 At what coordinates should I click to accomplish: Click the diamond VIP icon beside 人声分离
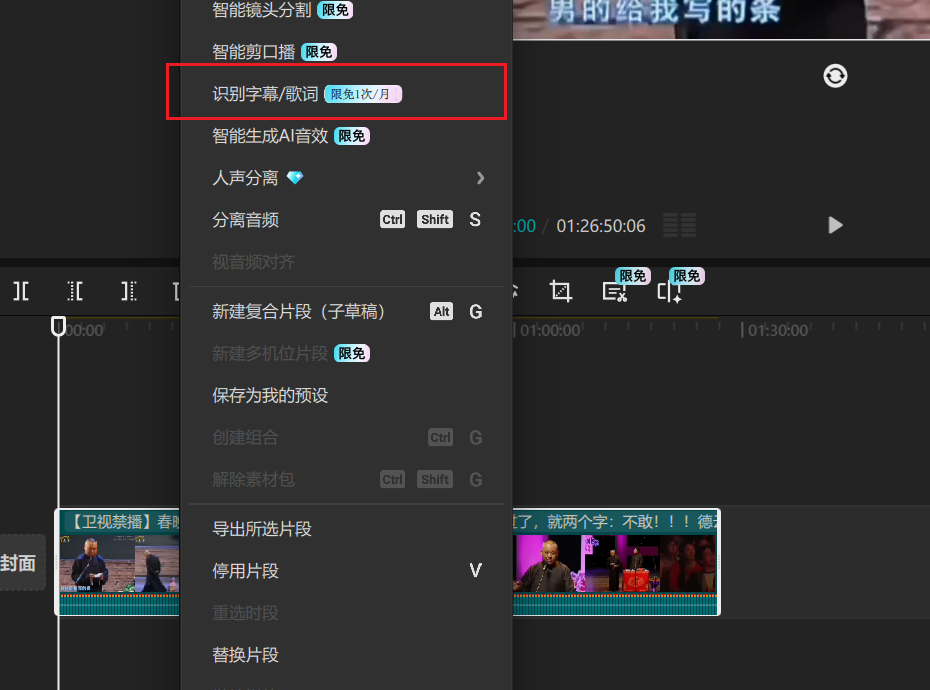295,177
